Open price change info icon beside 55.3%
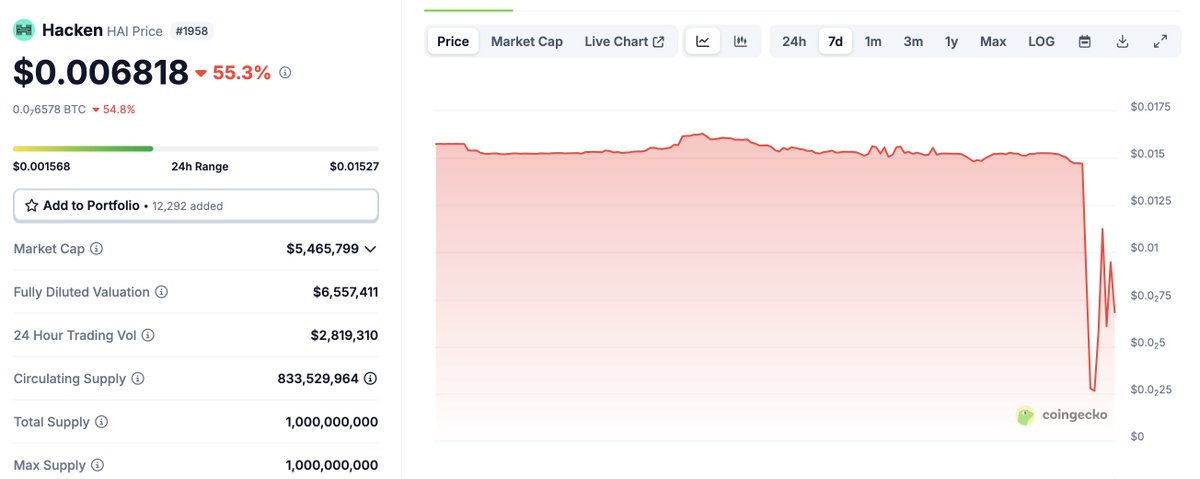1200x479 pixels. [x=285, y=73]
